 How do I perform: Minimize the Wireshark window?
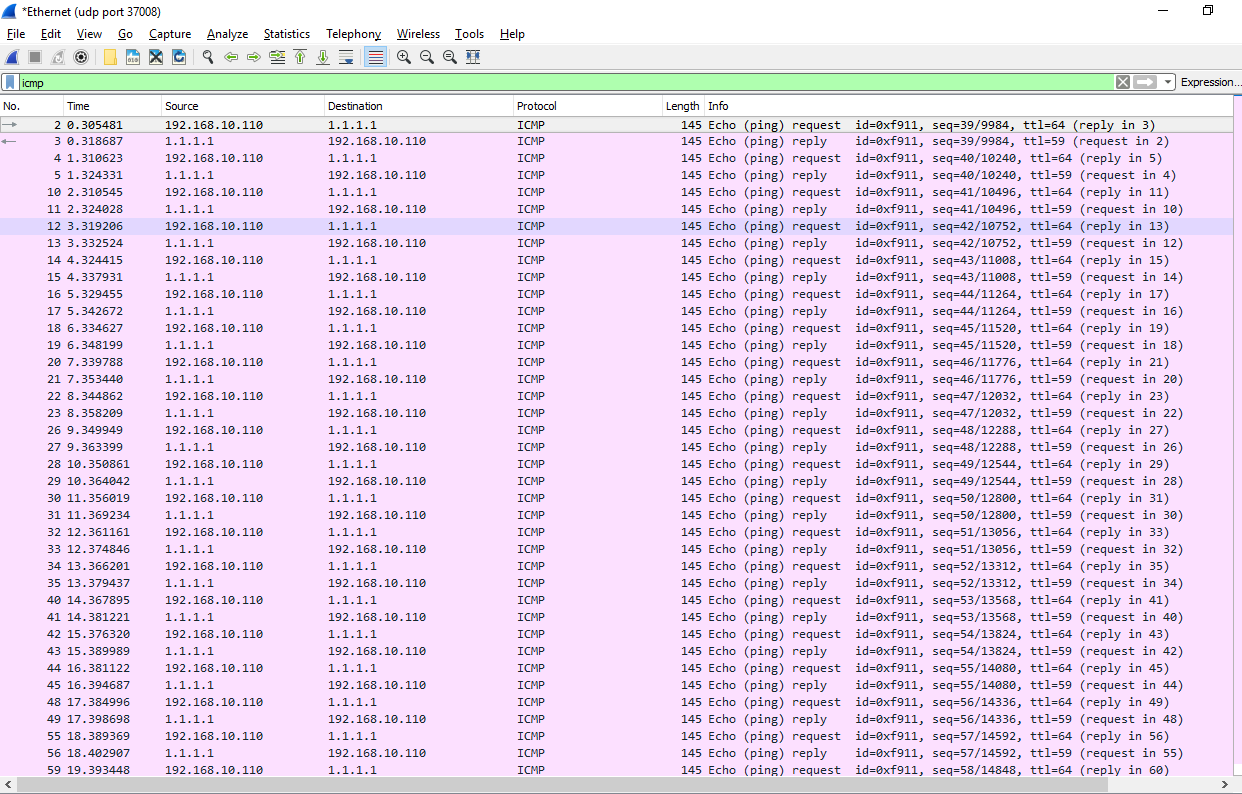(1163, 10)
